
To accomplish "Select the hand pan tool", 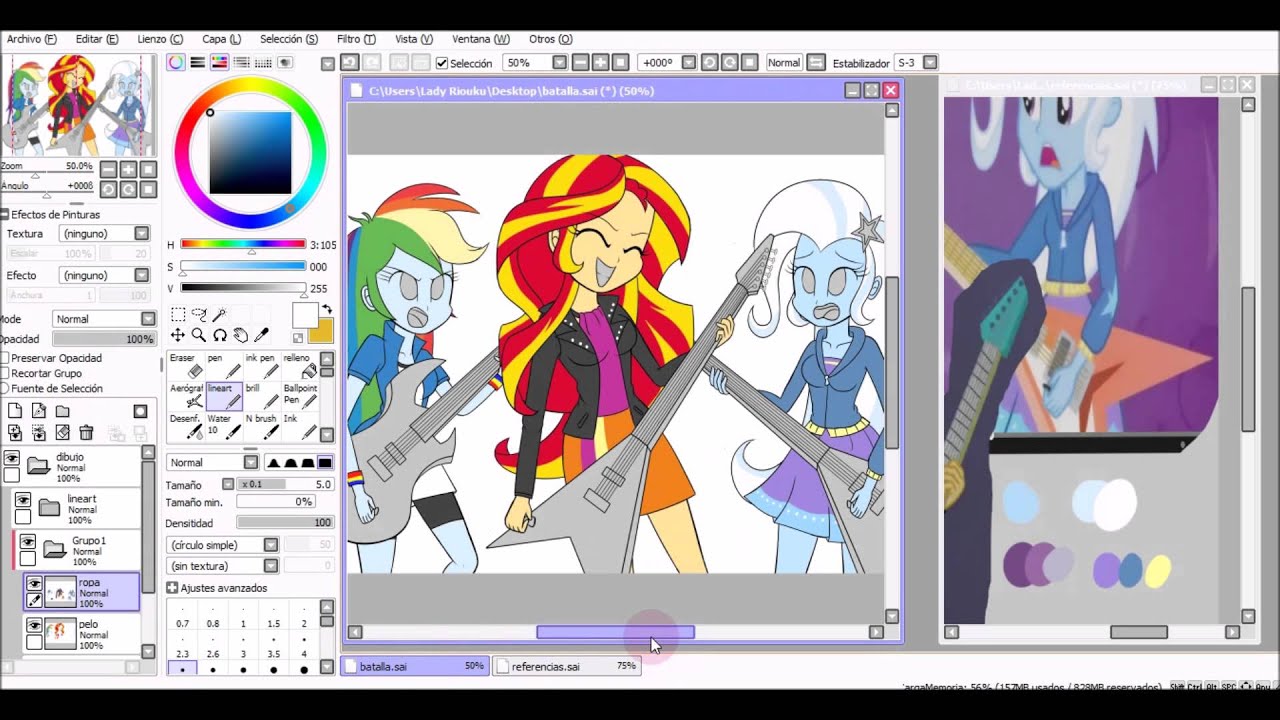I will (x=241, y=335).
